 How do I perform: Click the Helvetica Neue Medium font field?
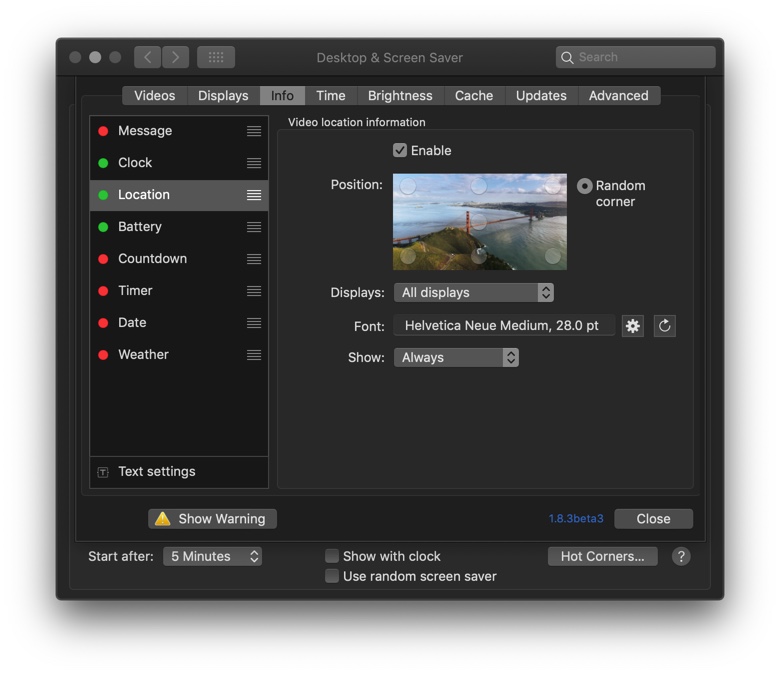504,325
